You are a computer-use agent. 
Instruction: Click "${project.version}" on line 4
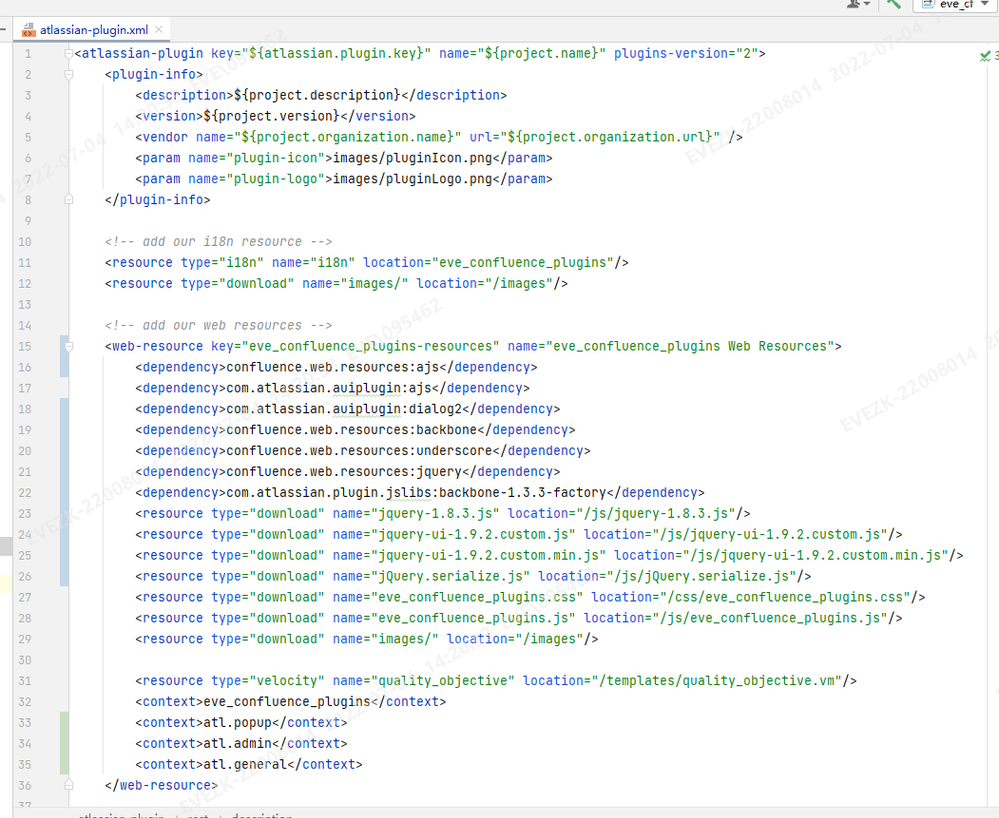[271, 116]
